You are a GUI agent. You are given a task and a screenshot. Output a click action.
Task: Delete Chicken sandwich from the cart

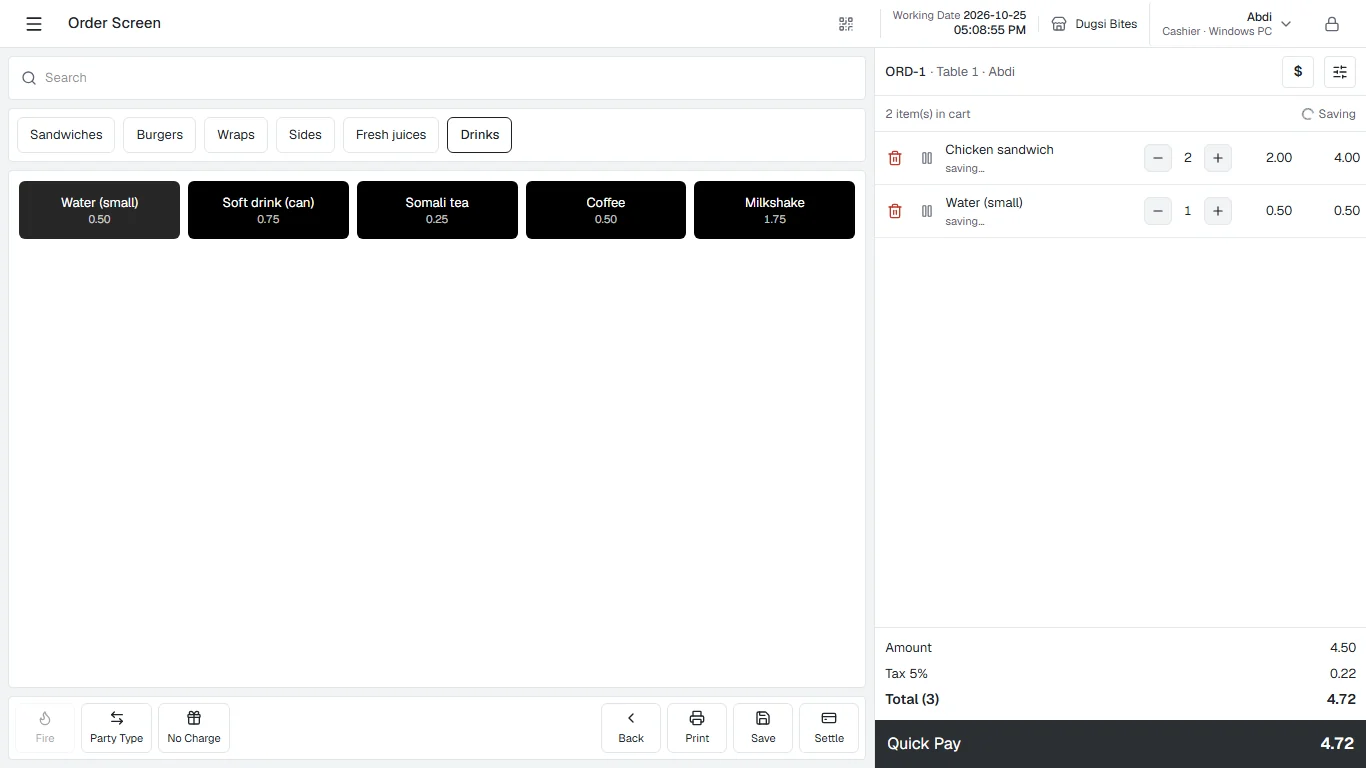pos(895,158)
